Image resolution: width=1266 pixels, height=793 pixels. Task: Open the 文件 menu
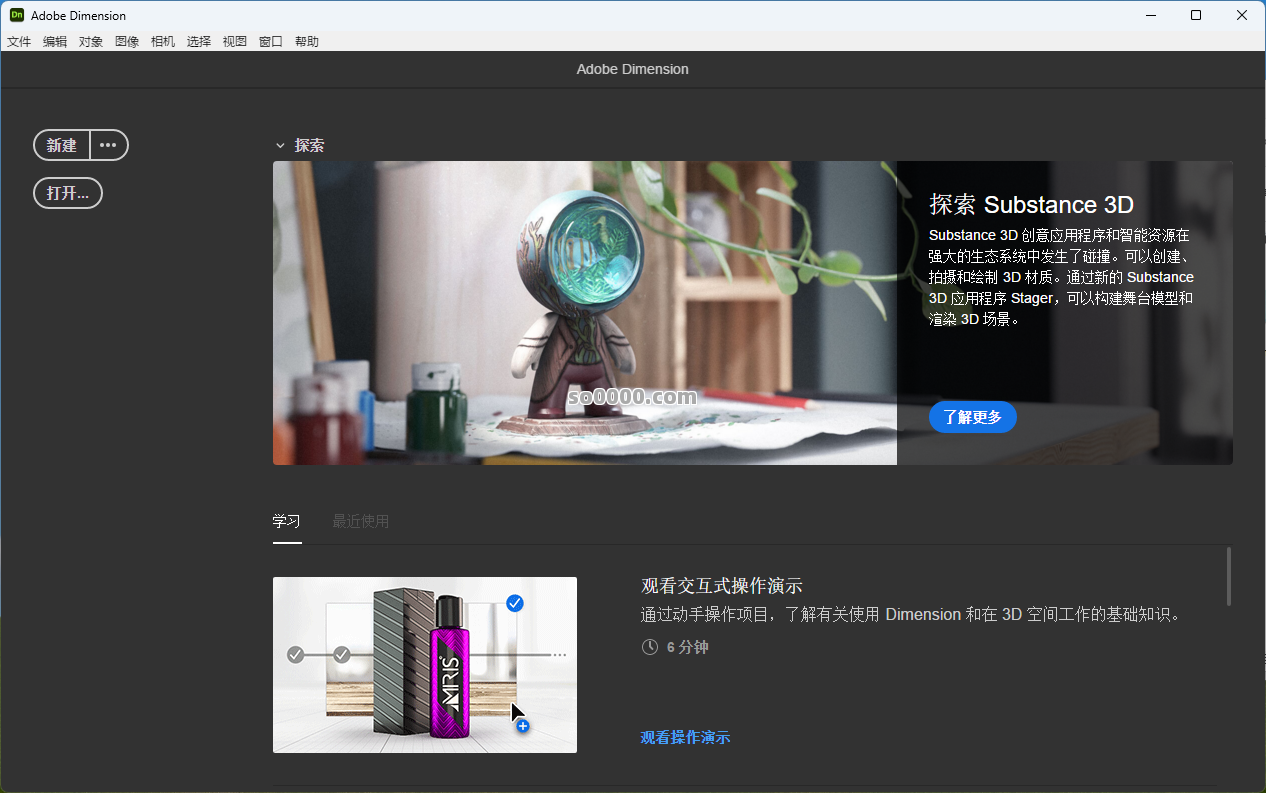[x=19, y=41]
